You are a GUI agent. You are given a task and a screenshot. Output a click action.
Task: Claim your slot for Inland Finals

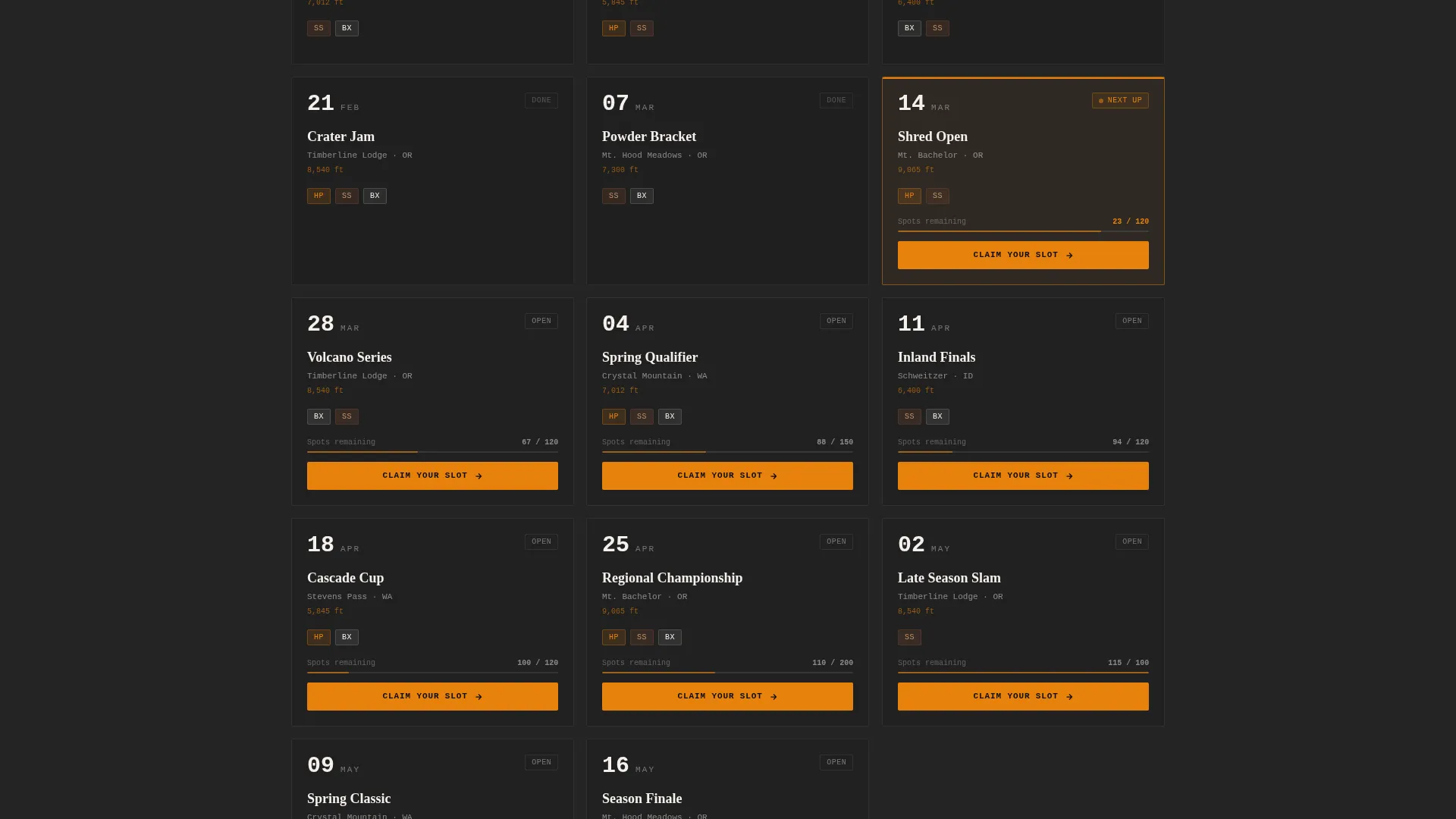point(1023,476)
